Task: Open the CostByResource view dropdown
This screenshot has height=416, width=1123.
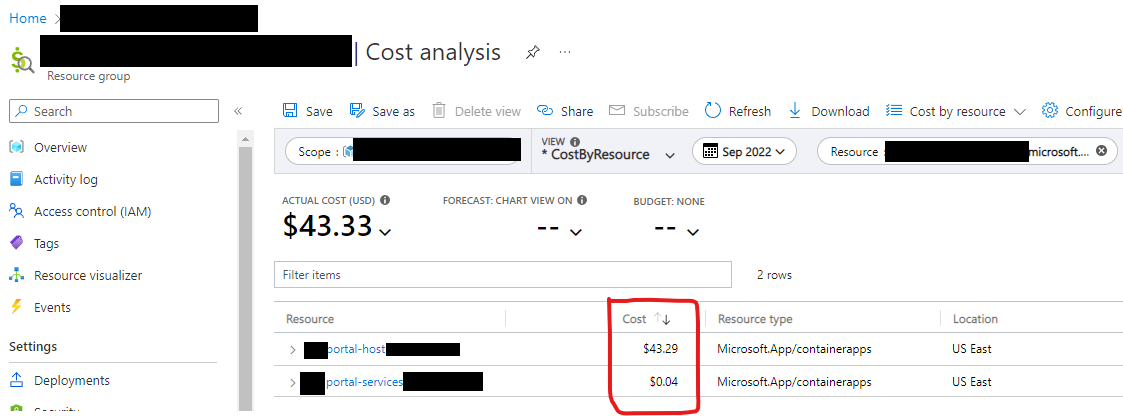Action: 608,155
